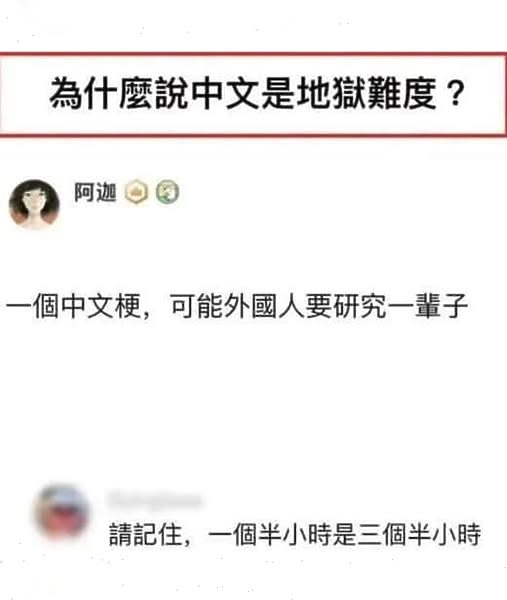
Task: Click 一輩子 at the end of the answer
Action: 428,306
